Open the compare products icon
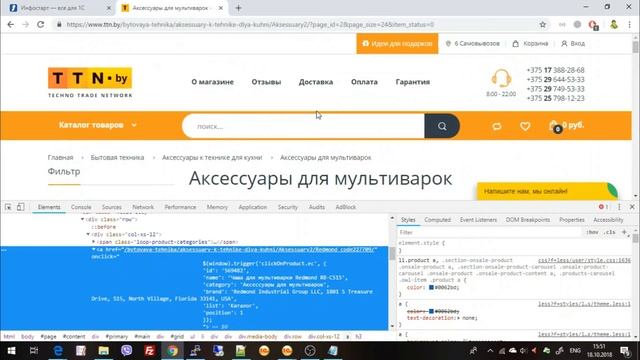 tap(497, 126)
